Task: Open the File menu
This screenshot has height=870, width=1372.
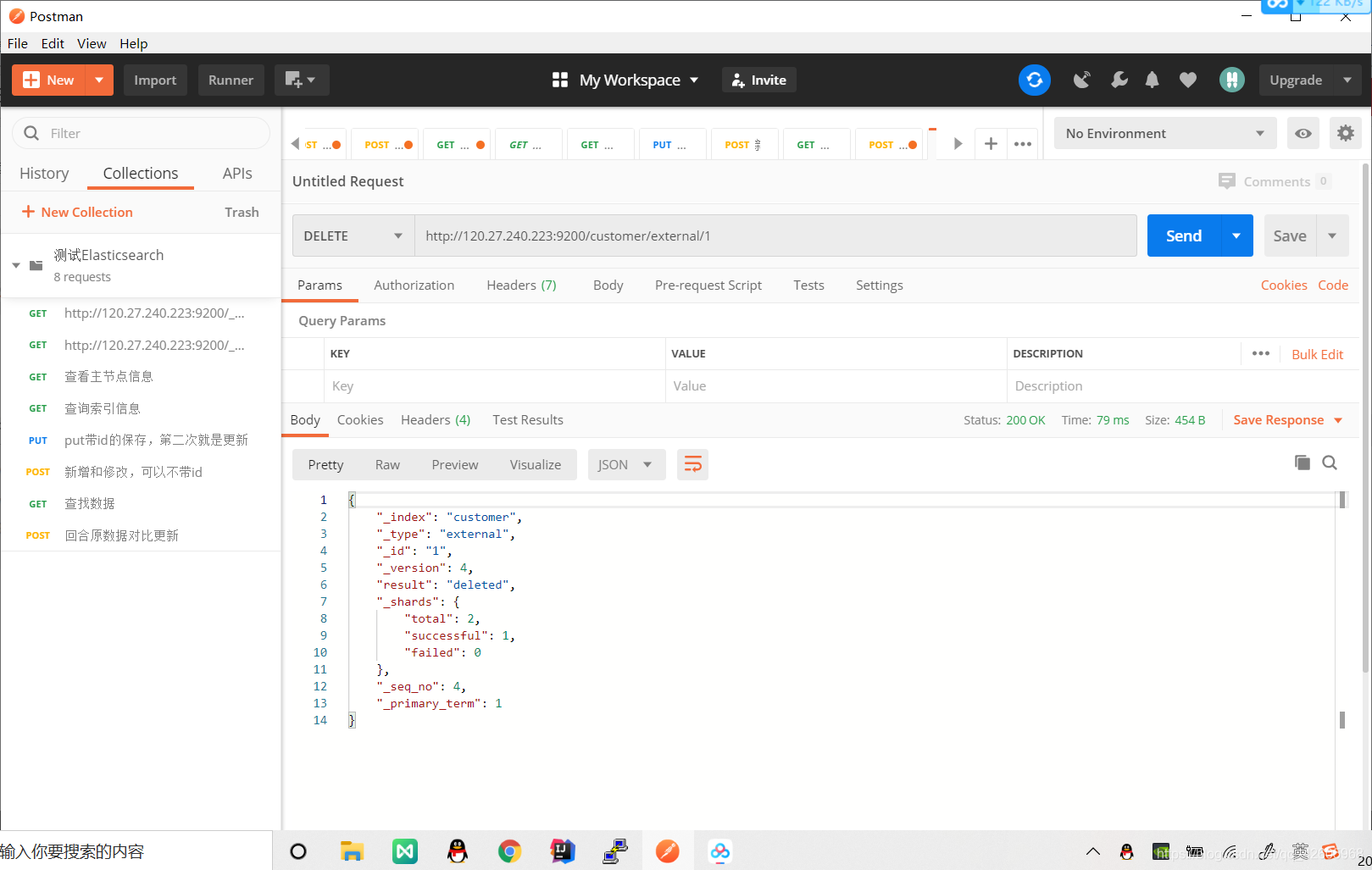Action: [x=18, y=43]
